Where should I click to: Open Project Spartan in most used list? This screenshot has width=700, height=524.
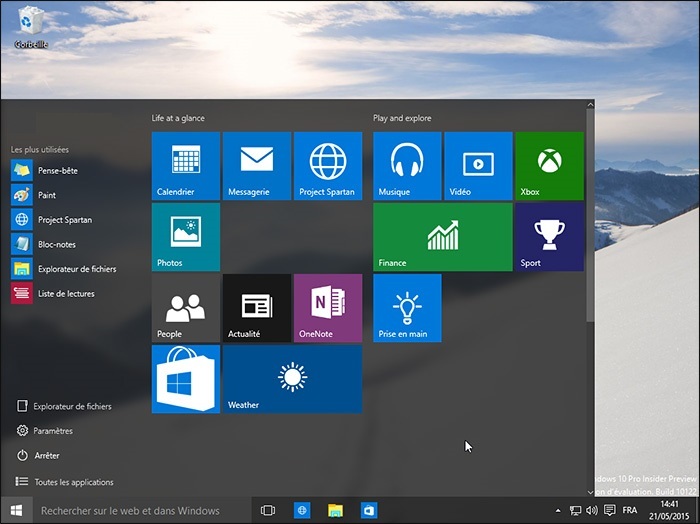pos(52,220)
